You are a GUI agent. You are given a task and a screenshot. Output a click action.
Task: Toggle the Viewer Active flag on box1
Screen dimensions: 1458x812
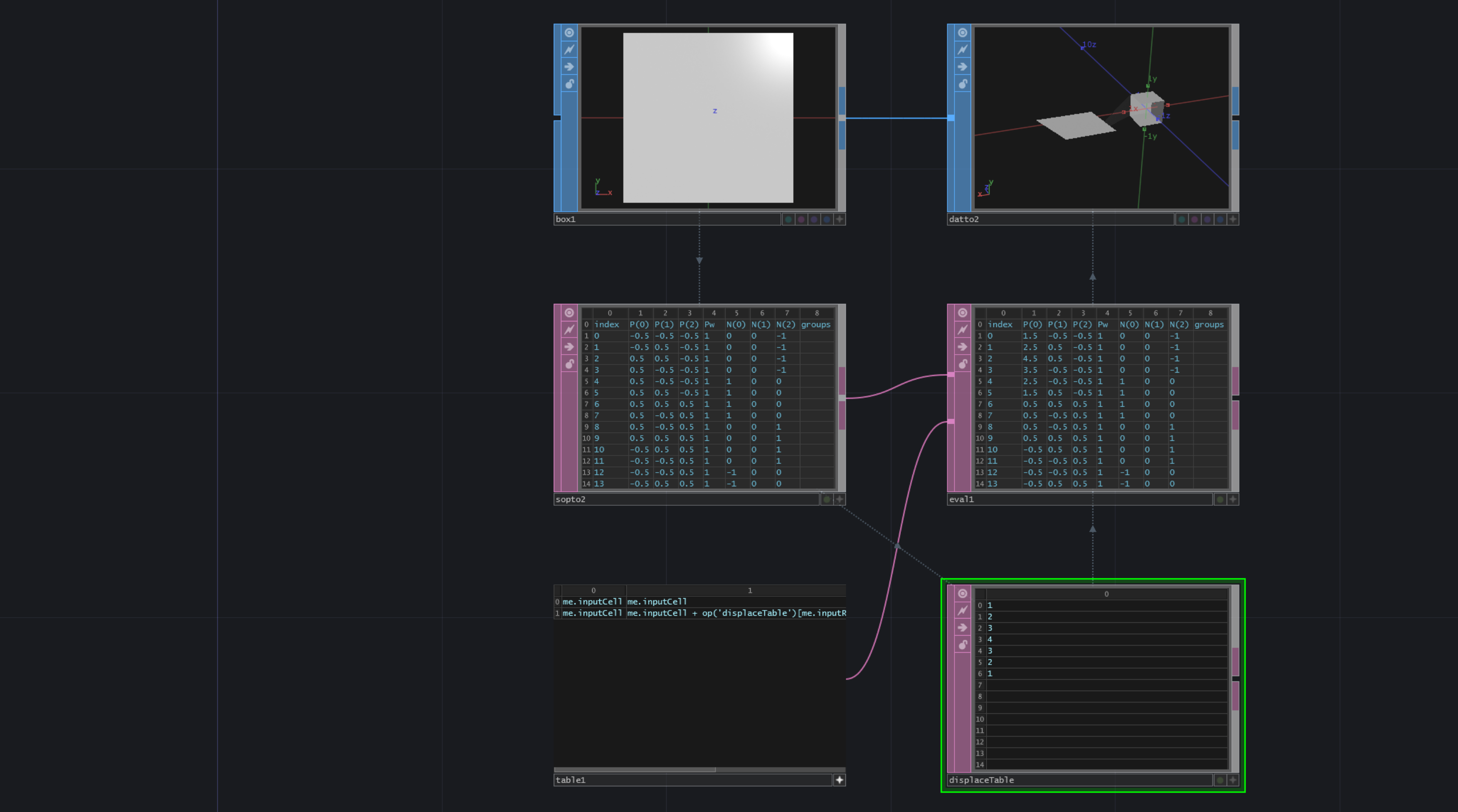(x=569, y=32)
